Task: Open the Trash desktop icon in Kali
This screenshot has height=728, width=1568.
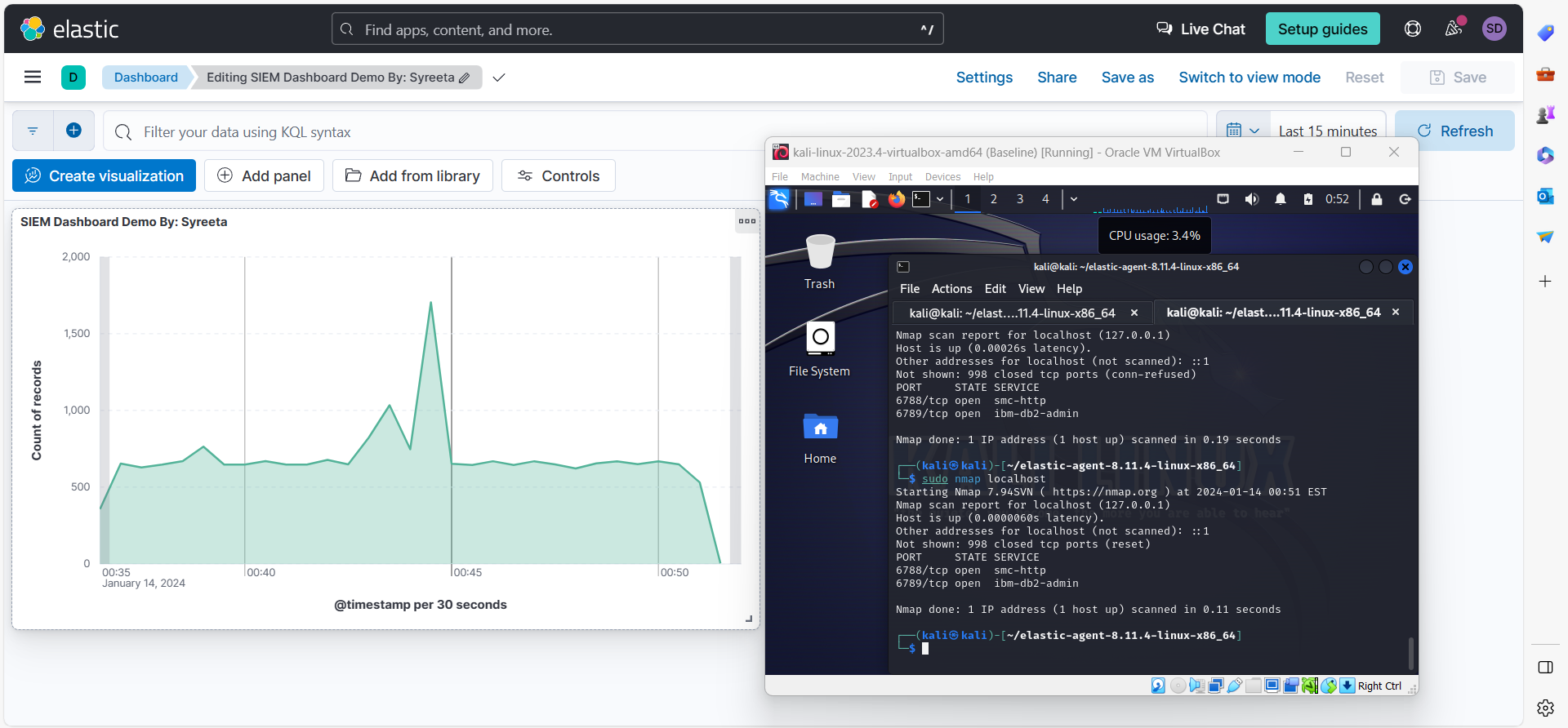Action: point(820,261)
